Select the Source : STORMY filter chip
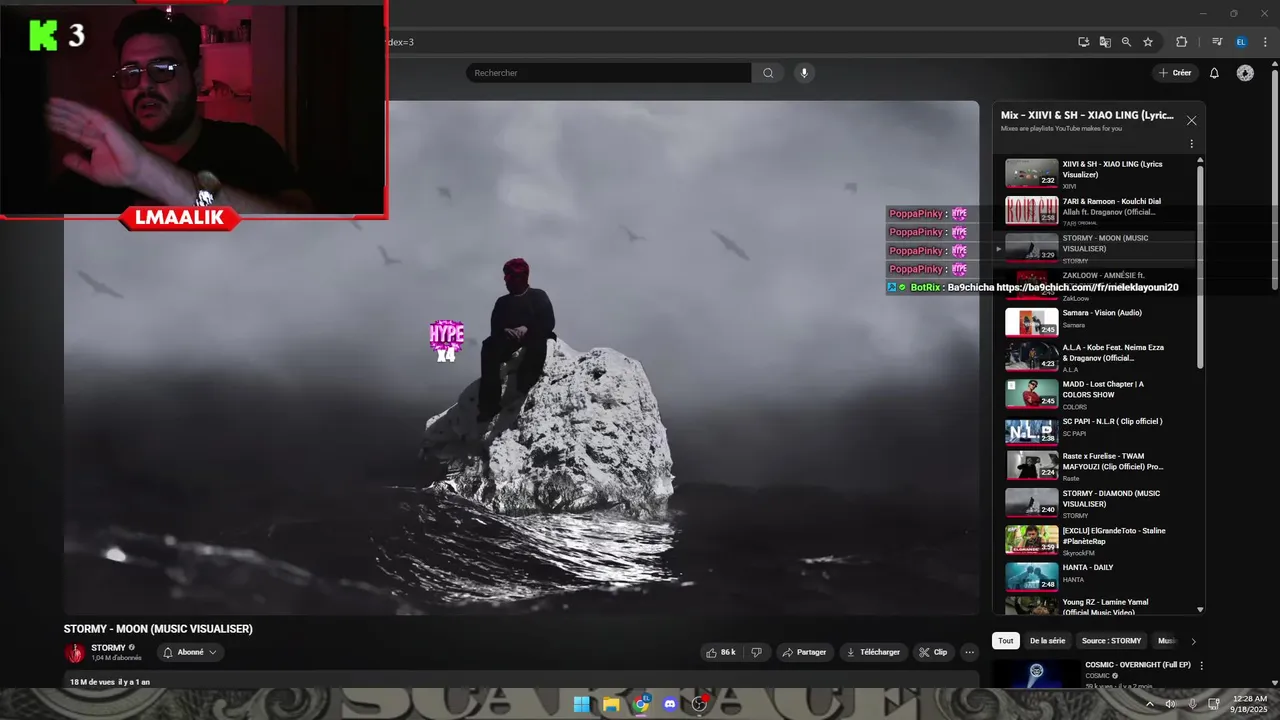This screenshot has height=720, width=1280. (1111, 641)
